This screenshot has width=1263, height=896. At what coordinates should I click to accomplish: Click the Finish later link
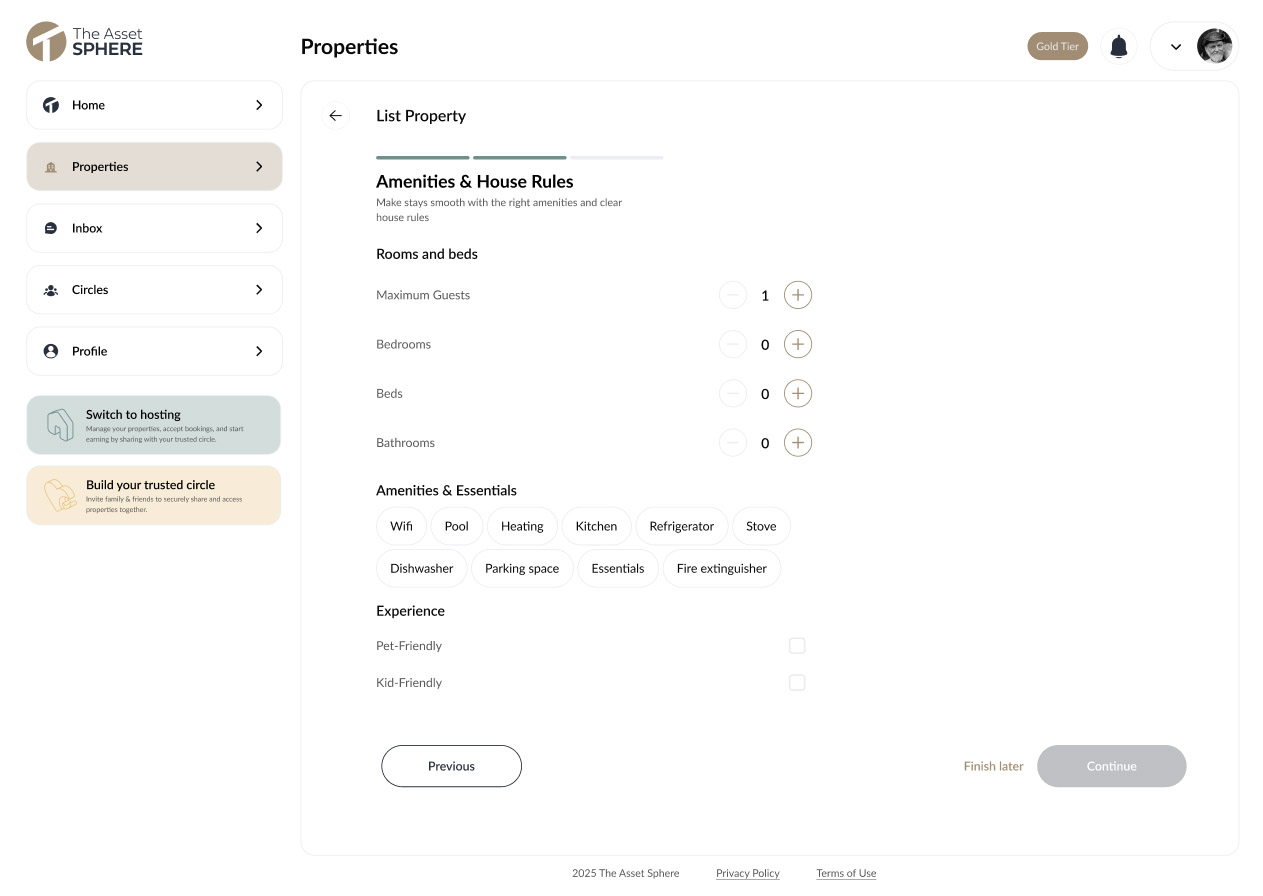[x=993, y=766]
